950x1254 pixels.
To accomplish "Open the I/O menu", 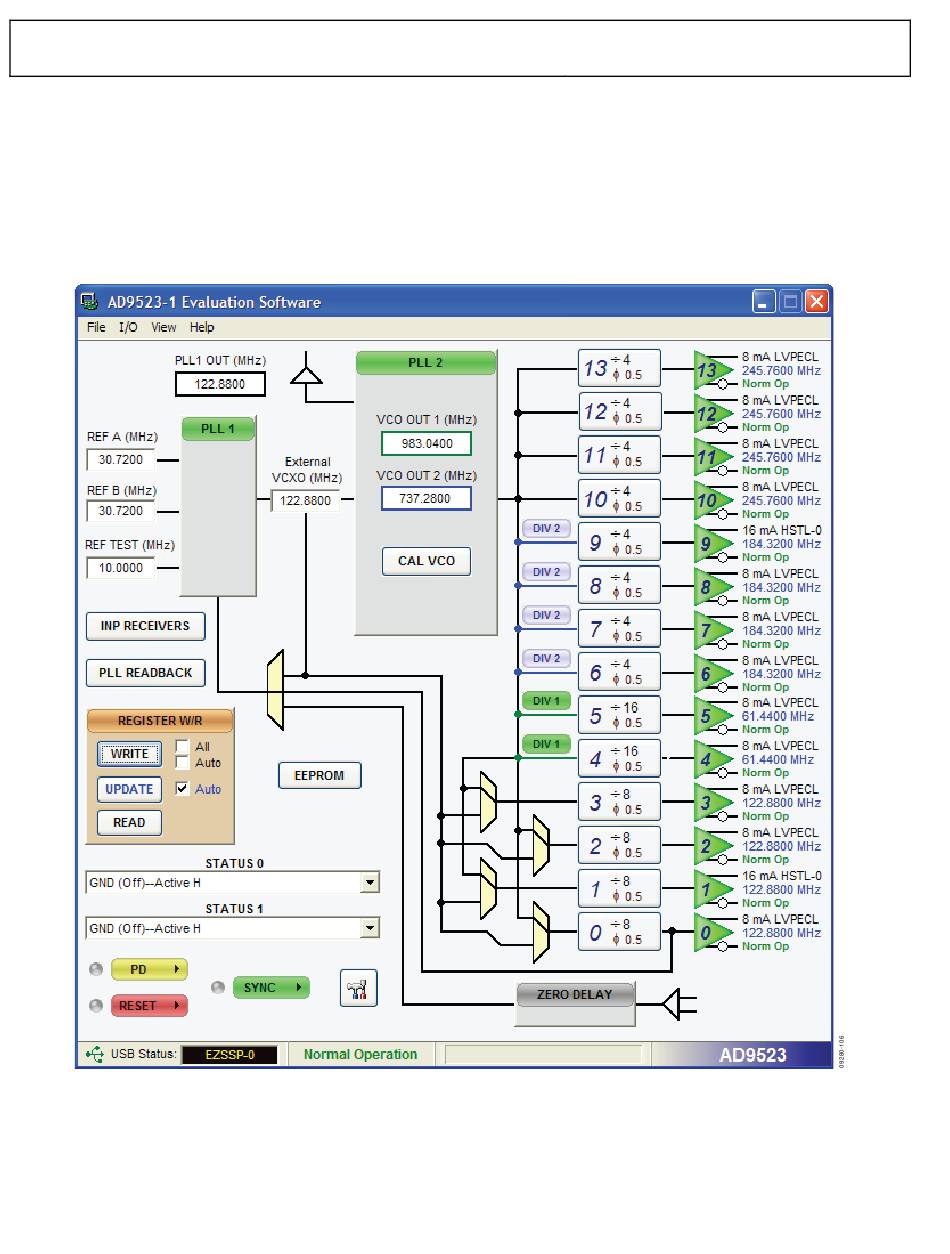I will click(x=128, y=327).
